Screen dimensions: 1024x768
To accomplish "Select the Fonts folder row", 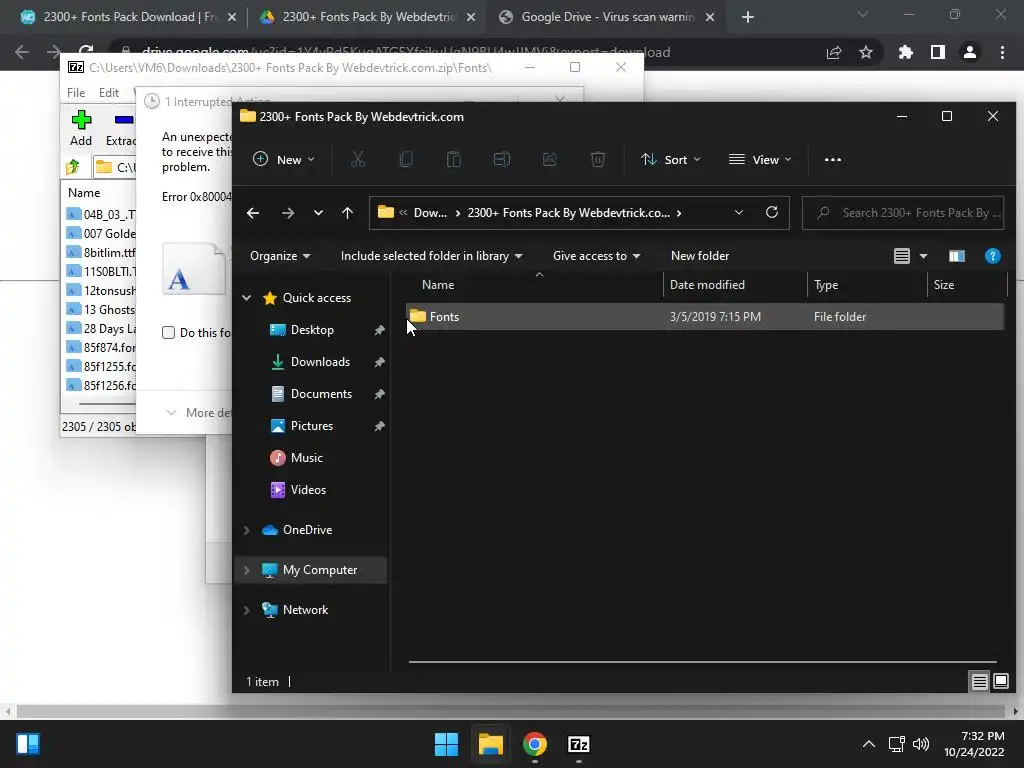I will coord(705,317).
